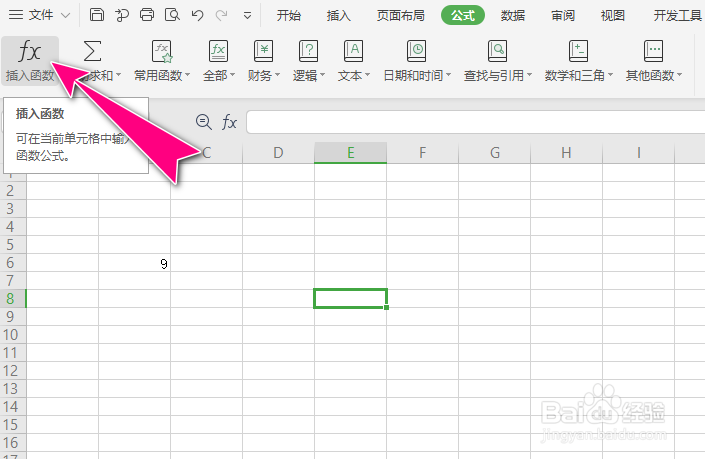Open the Common Functions (常用函数) icon
Image resolution: width=705 pixels, height=459 pixels.
point(162,51)
